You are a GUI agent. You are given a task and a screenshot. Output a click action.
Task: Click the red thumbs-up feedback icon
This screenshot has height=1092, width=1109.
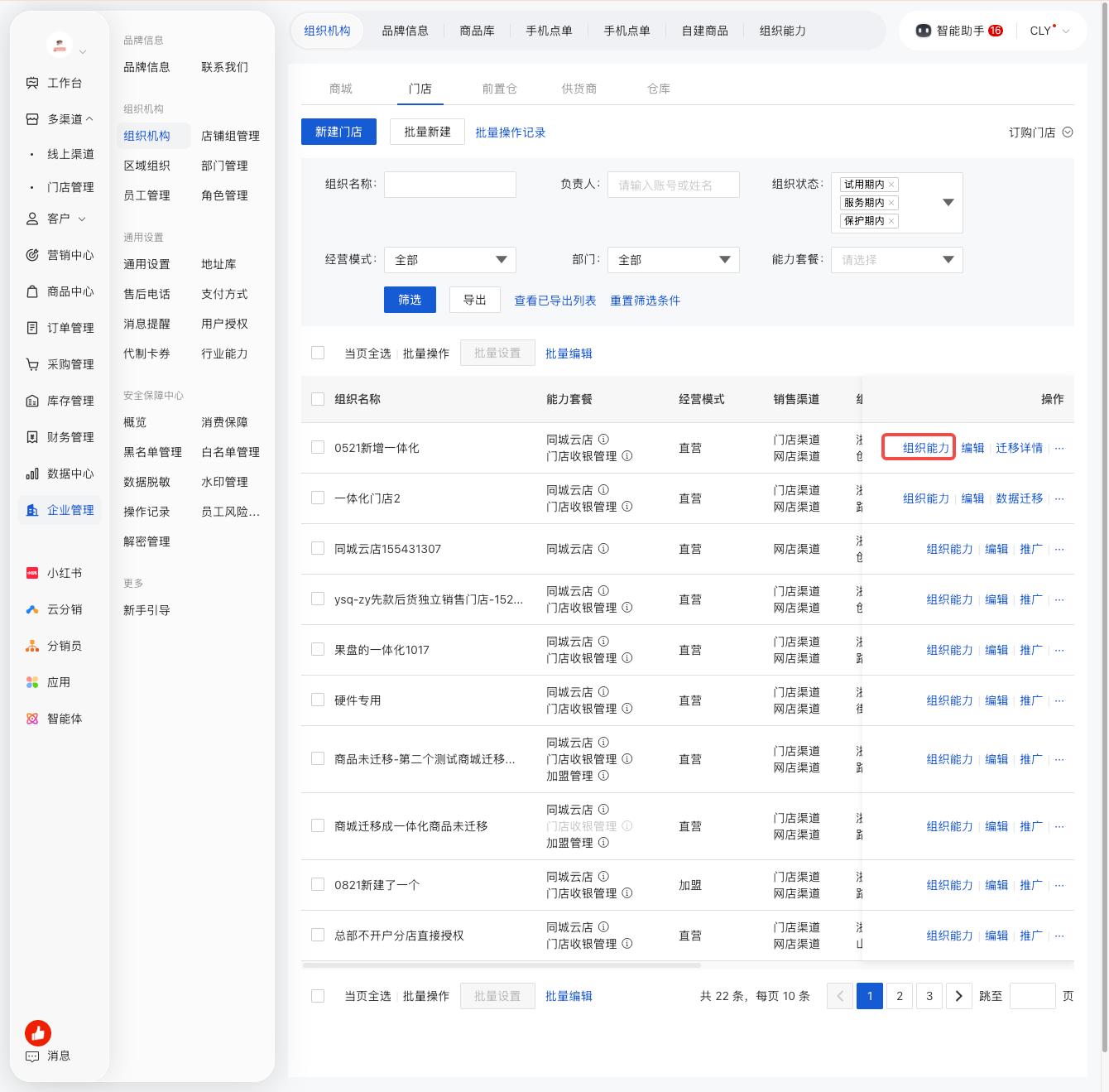point(38,1032)
